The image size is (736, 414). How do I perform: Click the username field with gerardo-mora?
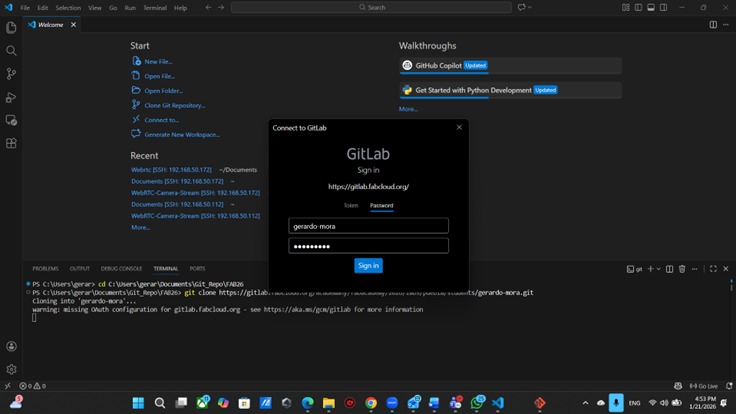(368, 226)
